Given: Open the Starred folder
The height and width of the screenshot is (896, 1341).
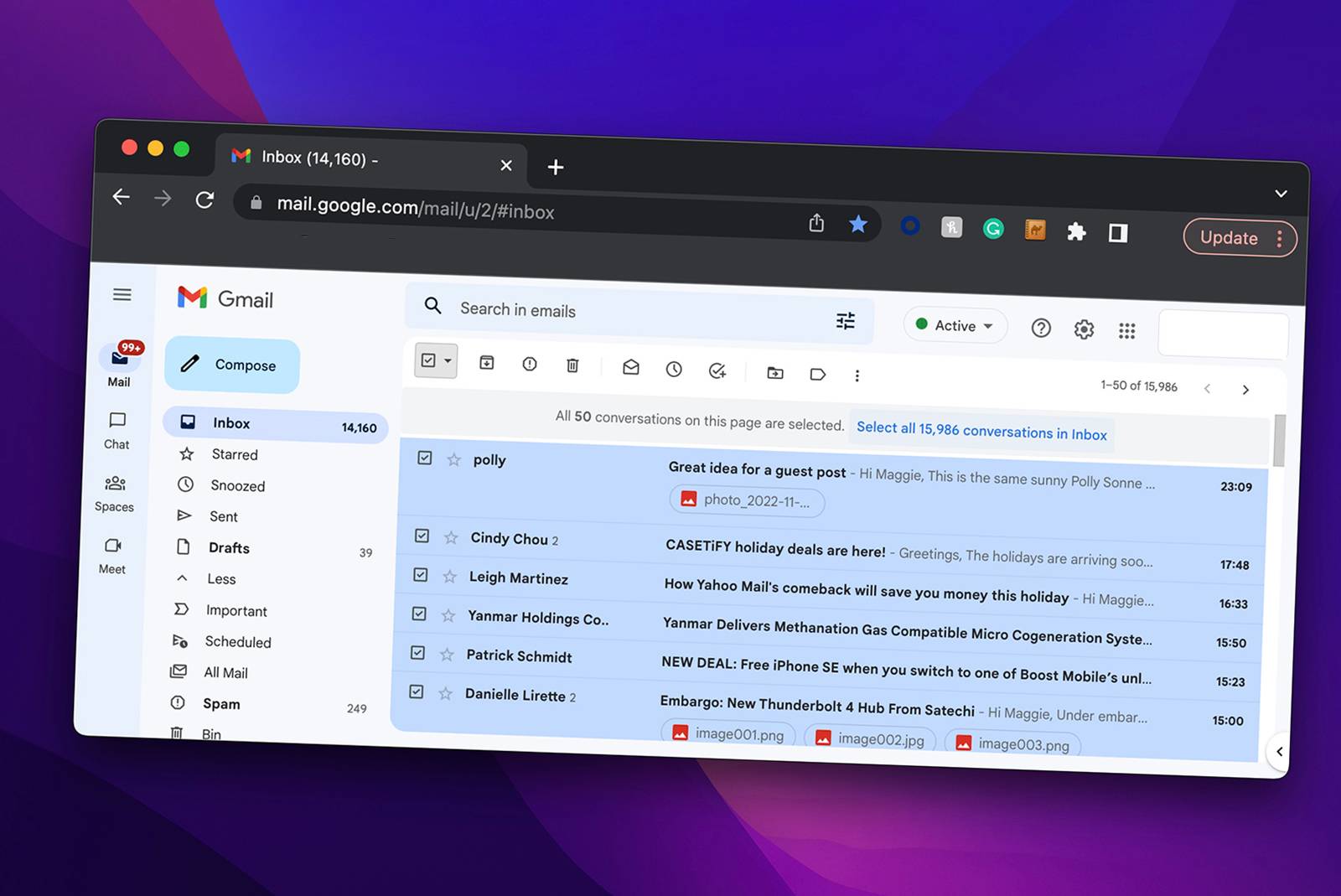Looking at the screenshot, I should pos(234,454).
